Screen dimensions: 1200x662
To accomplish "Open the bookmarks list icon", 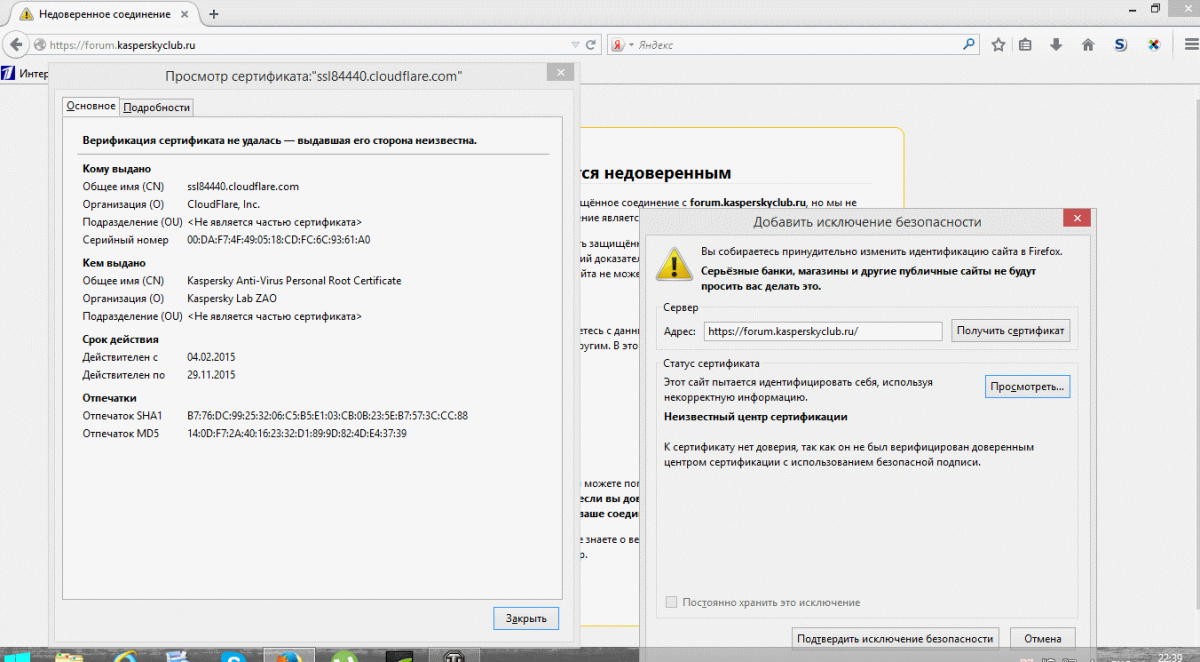I will (x=1025, y=45).
